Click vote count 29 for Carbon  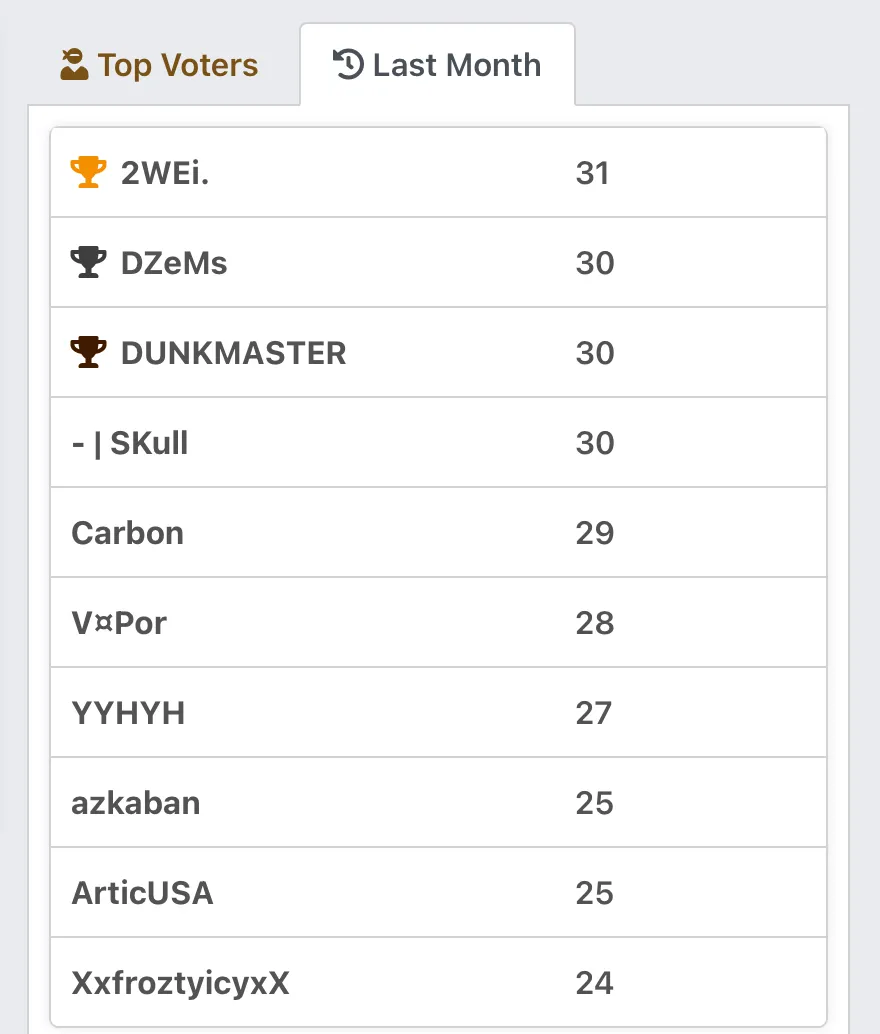(x=594, y=533)
